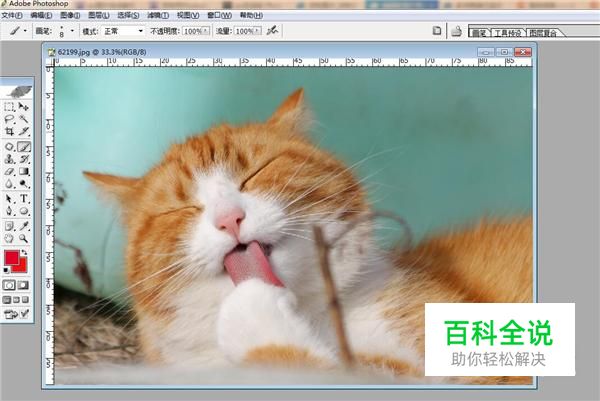Reset to default black and white colors
Viewport: 600px width, 401px height.
pyautogui.click(x=6, y=270)
